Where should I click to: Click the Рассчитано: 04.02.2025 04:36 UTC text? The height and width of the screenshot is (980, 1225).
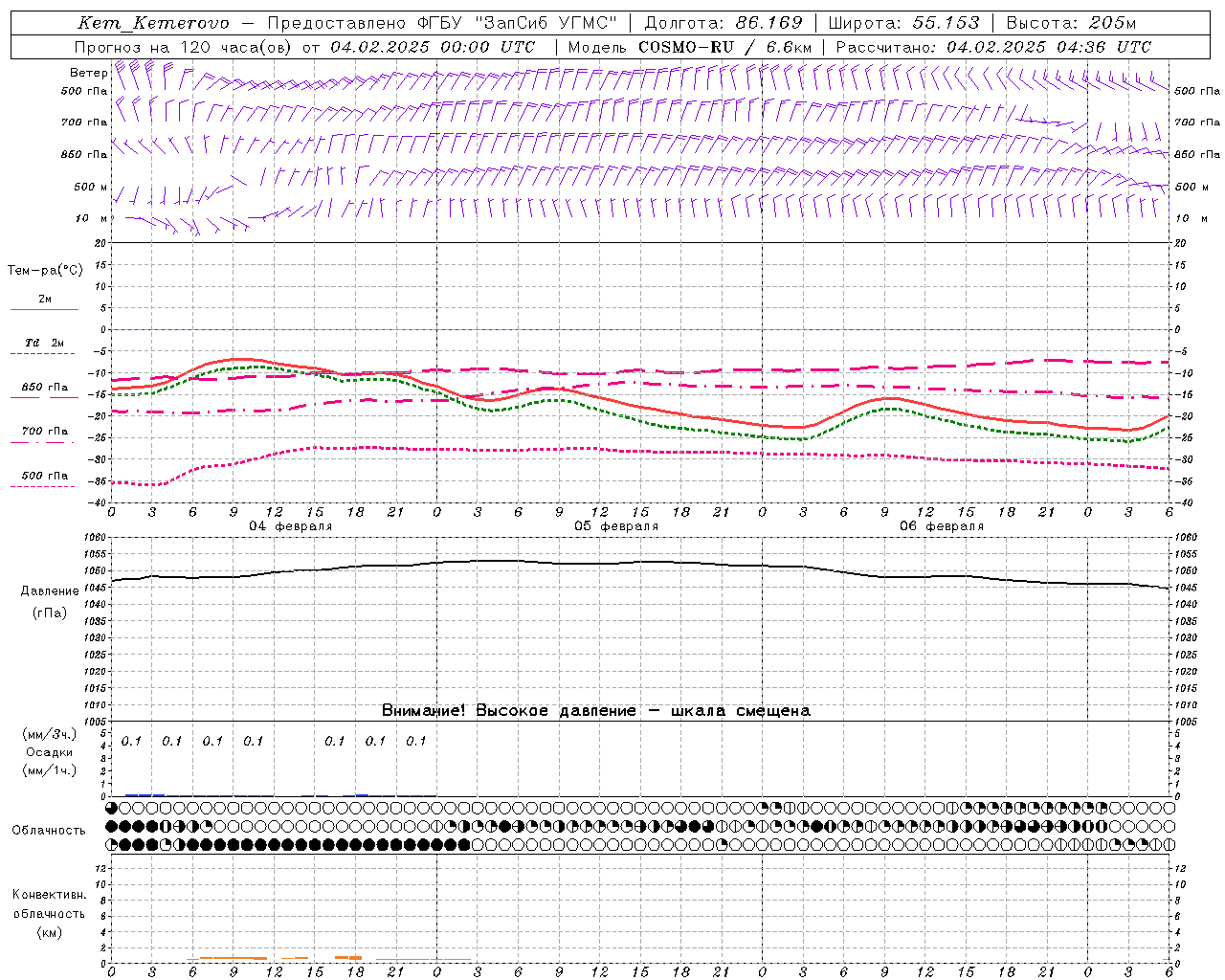(993, 47)
